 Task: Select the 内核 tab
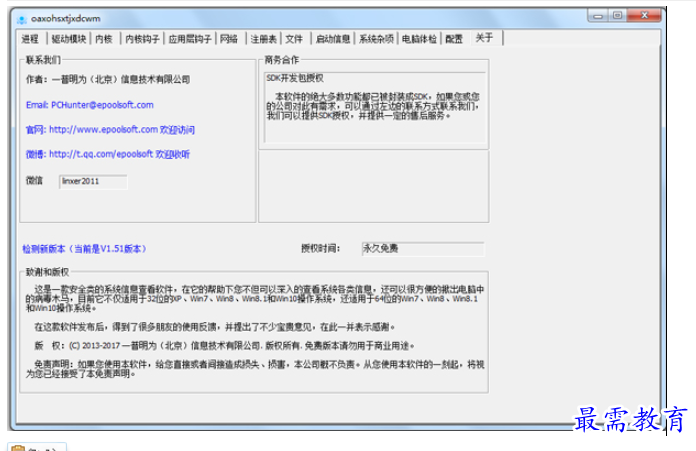point(104,39)
